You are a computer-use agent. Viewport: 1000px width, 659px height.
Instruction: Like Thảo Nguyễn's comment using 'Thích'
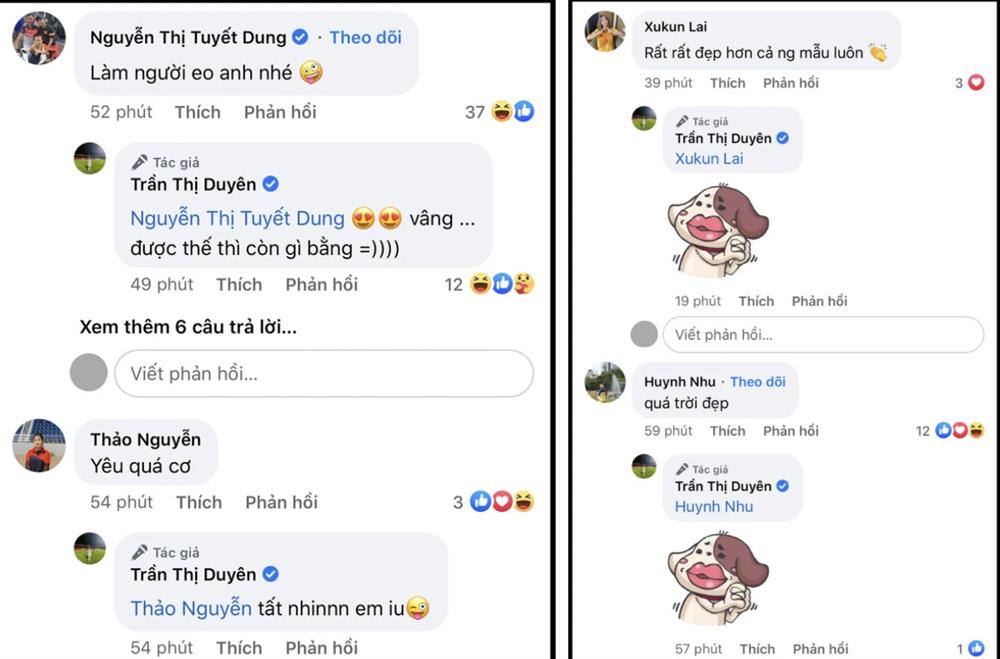tap(198, 502)
